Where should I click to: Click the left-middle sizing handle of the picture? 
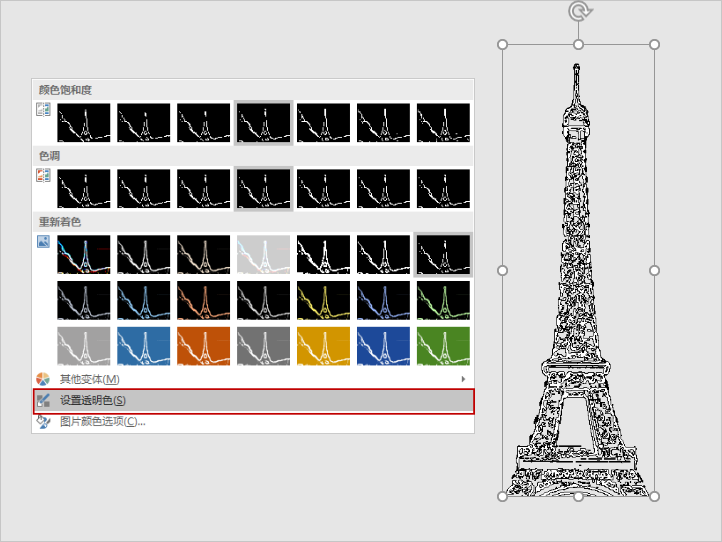[x=503, y=270]
